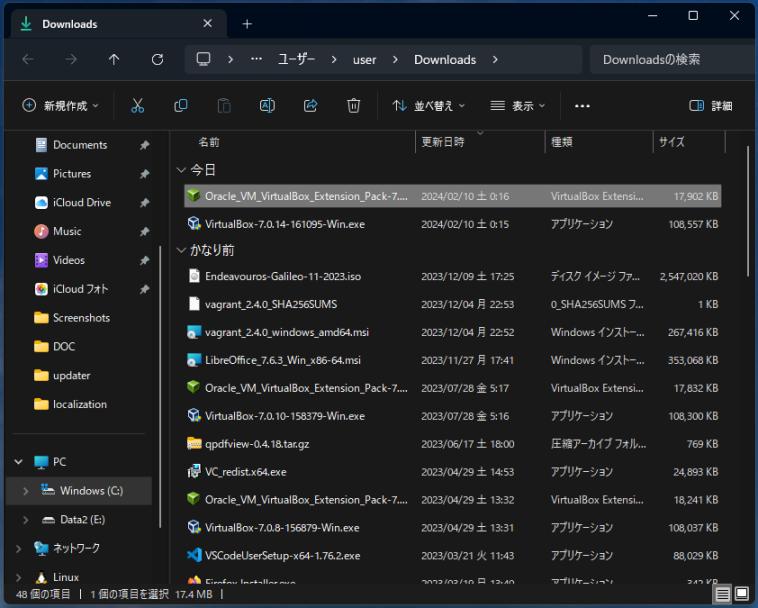Click the LibreOffice msi installer icon

(x=194, y=360)
